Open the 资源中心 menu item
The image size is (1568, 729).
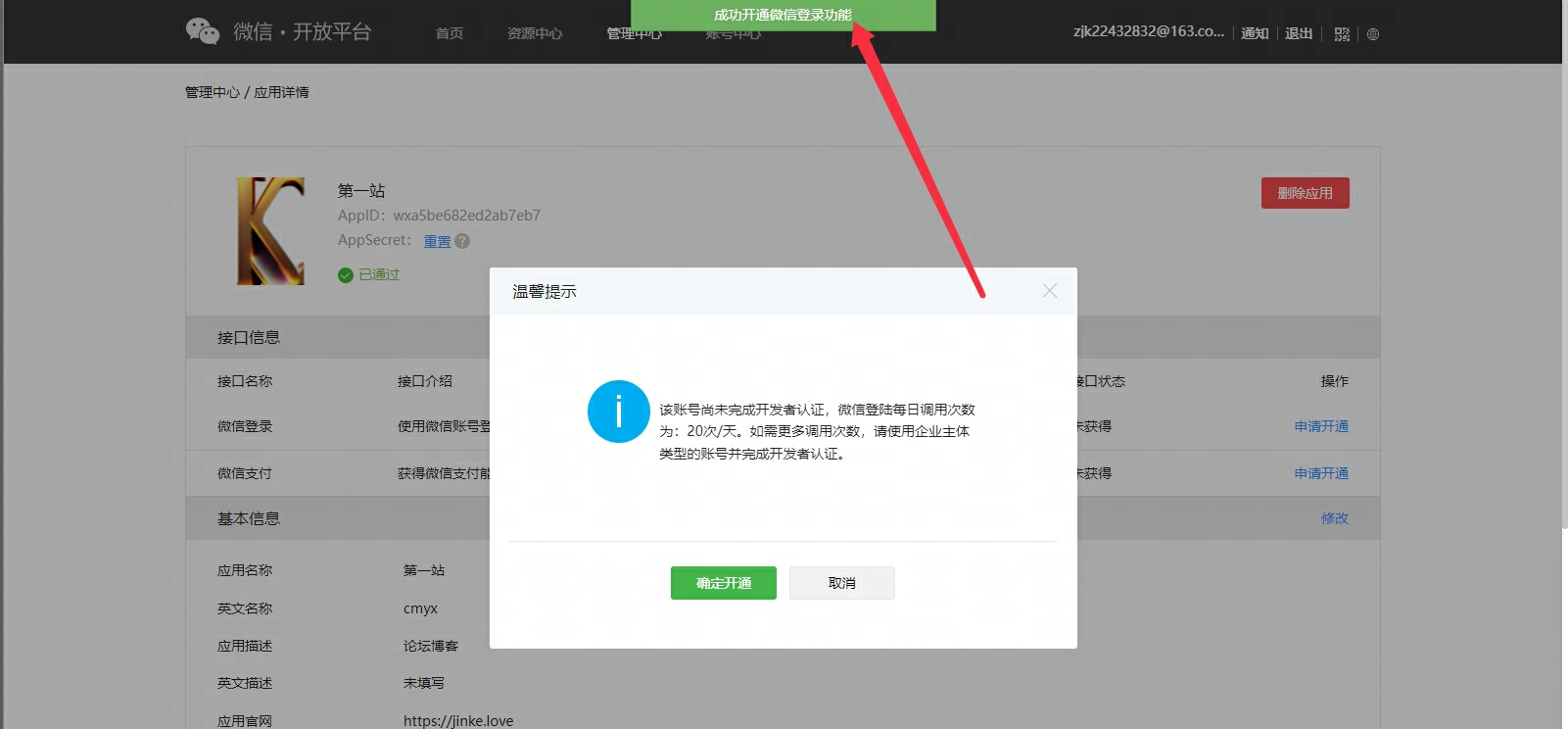click(535, 33)
